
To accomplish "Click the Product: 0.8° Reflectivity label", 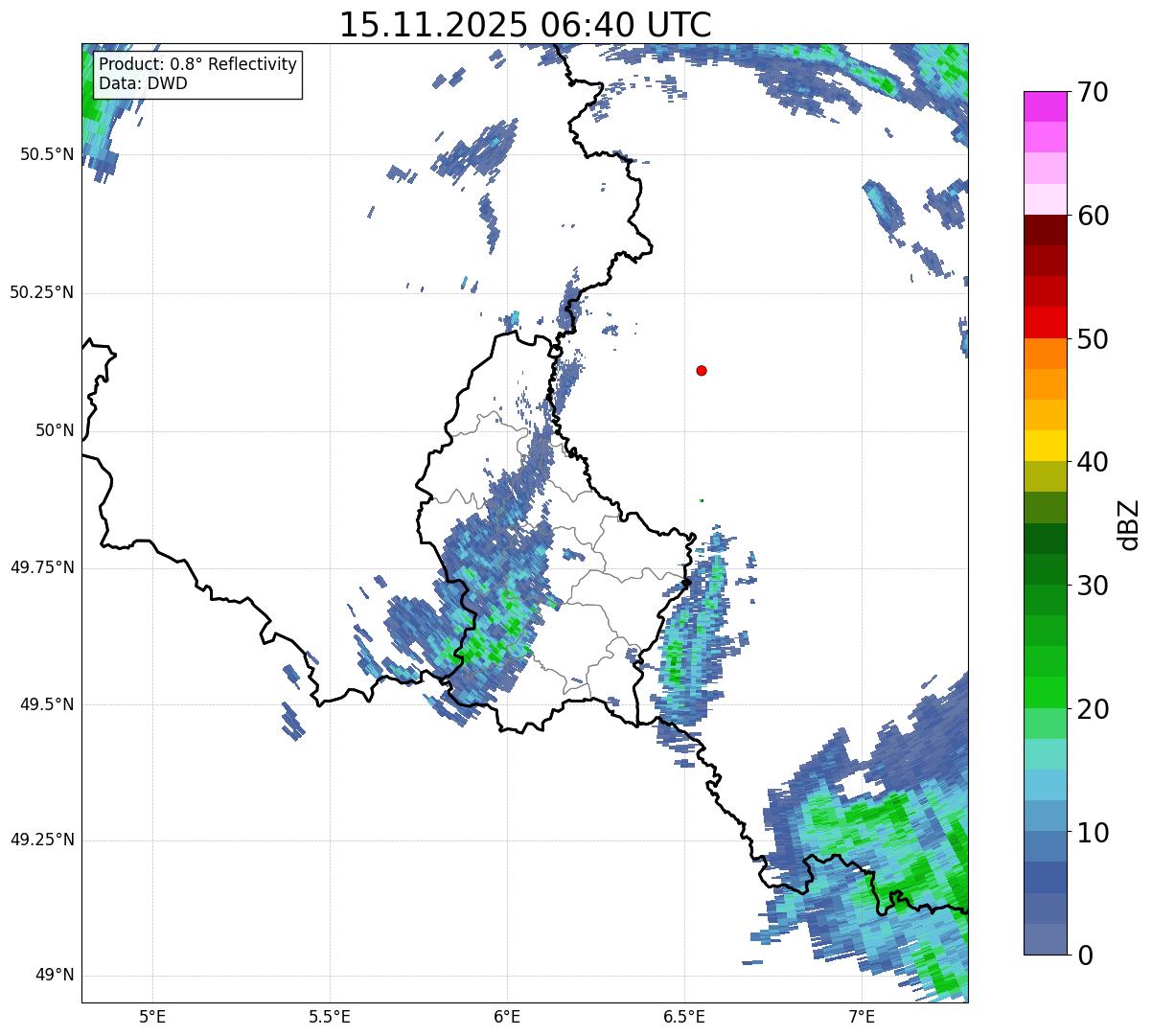I will (x=198, y=64).
